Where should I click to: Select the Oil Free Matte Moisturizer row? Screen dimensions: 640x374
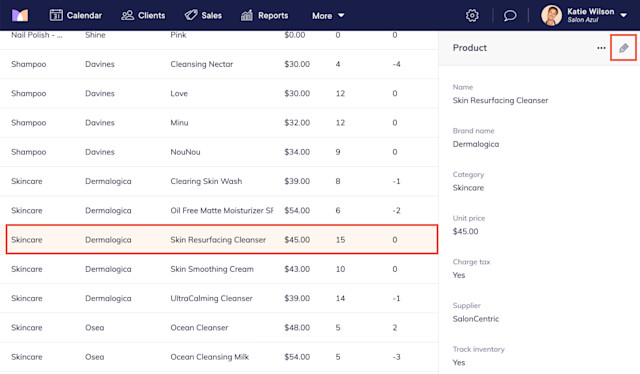[x=219, y=211]
